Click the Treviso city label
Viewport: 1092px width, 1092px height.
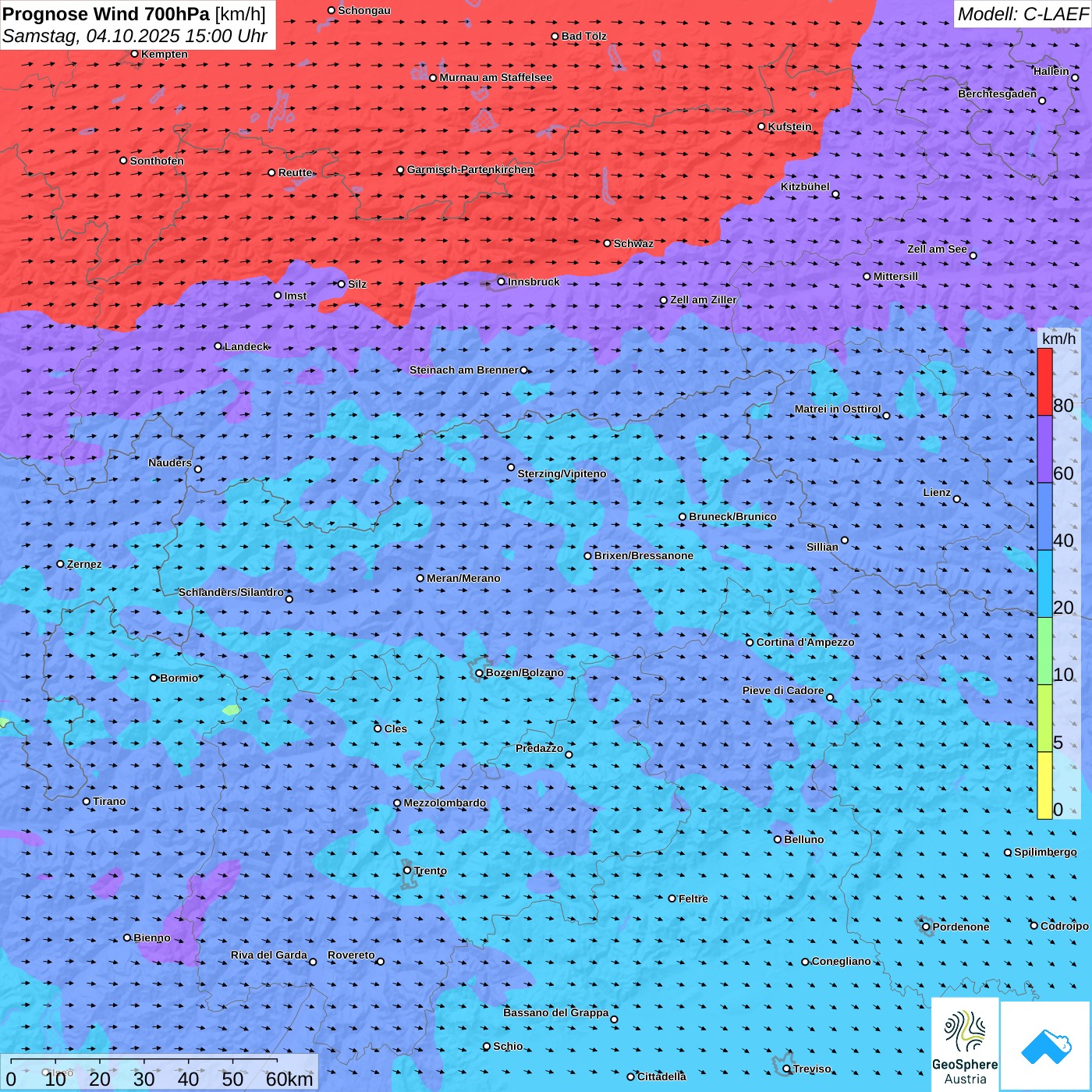(812, 1069)
